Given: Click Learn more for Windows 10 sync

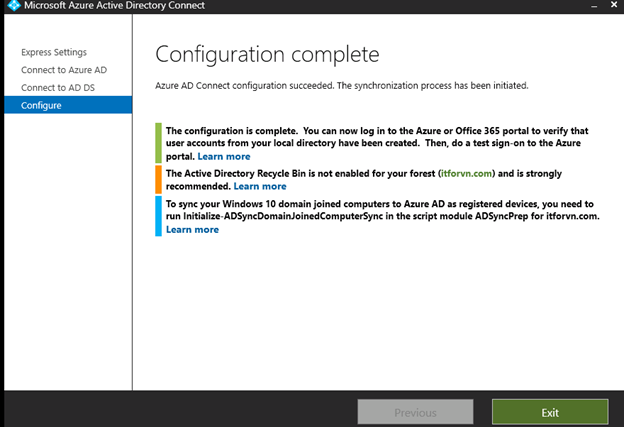Looking at the screenshot, I should coord(192,230).
